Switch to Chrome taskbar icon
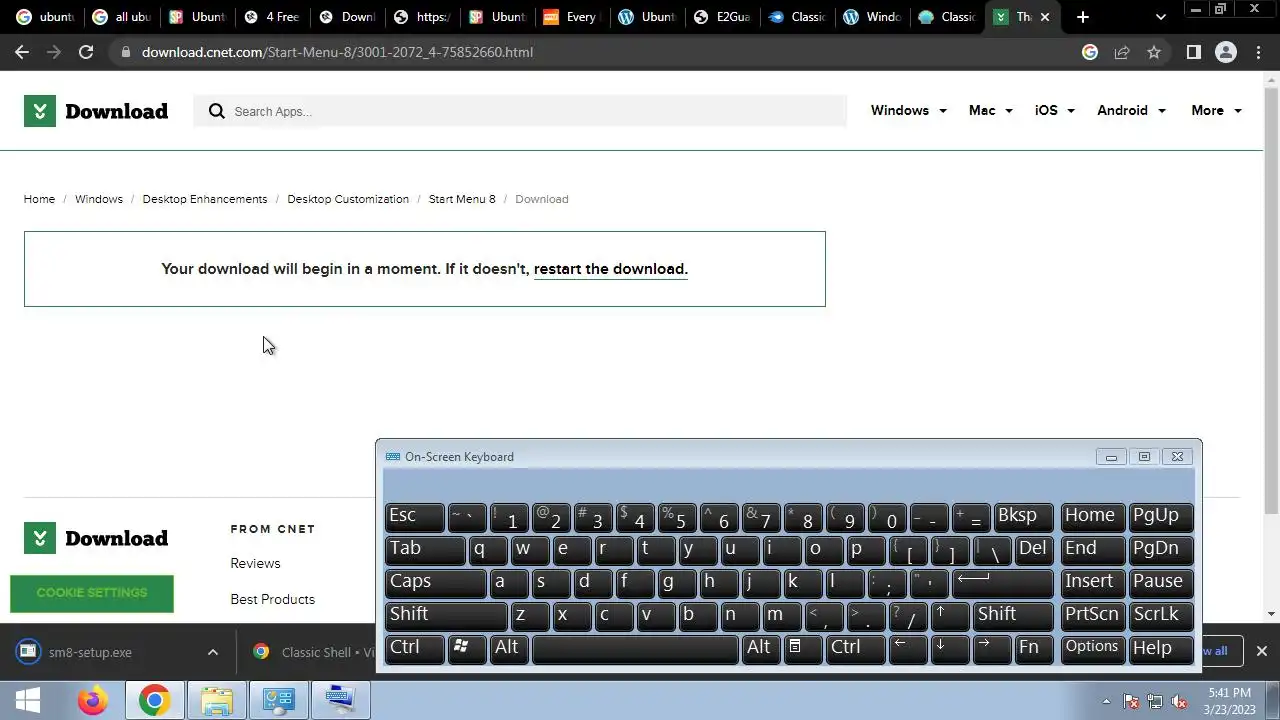The width and height of the screenshot is (1280, 720). click(x=154, y=700)
